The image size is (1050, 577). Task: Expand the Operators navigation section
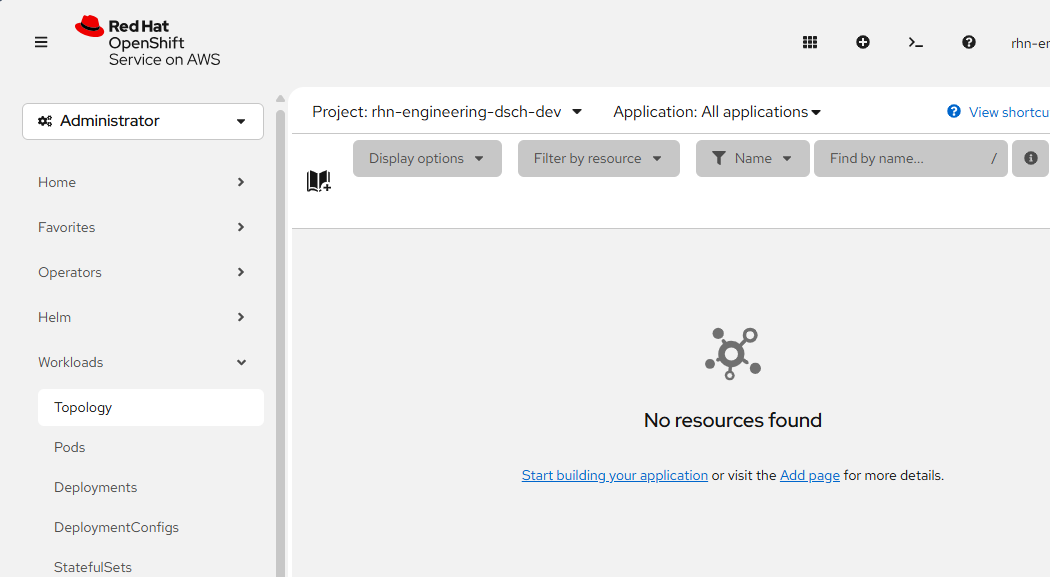click(142, 272)
